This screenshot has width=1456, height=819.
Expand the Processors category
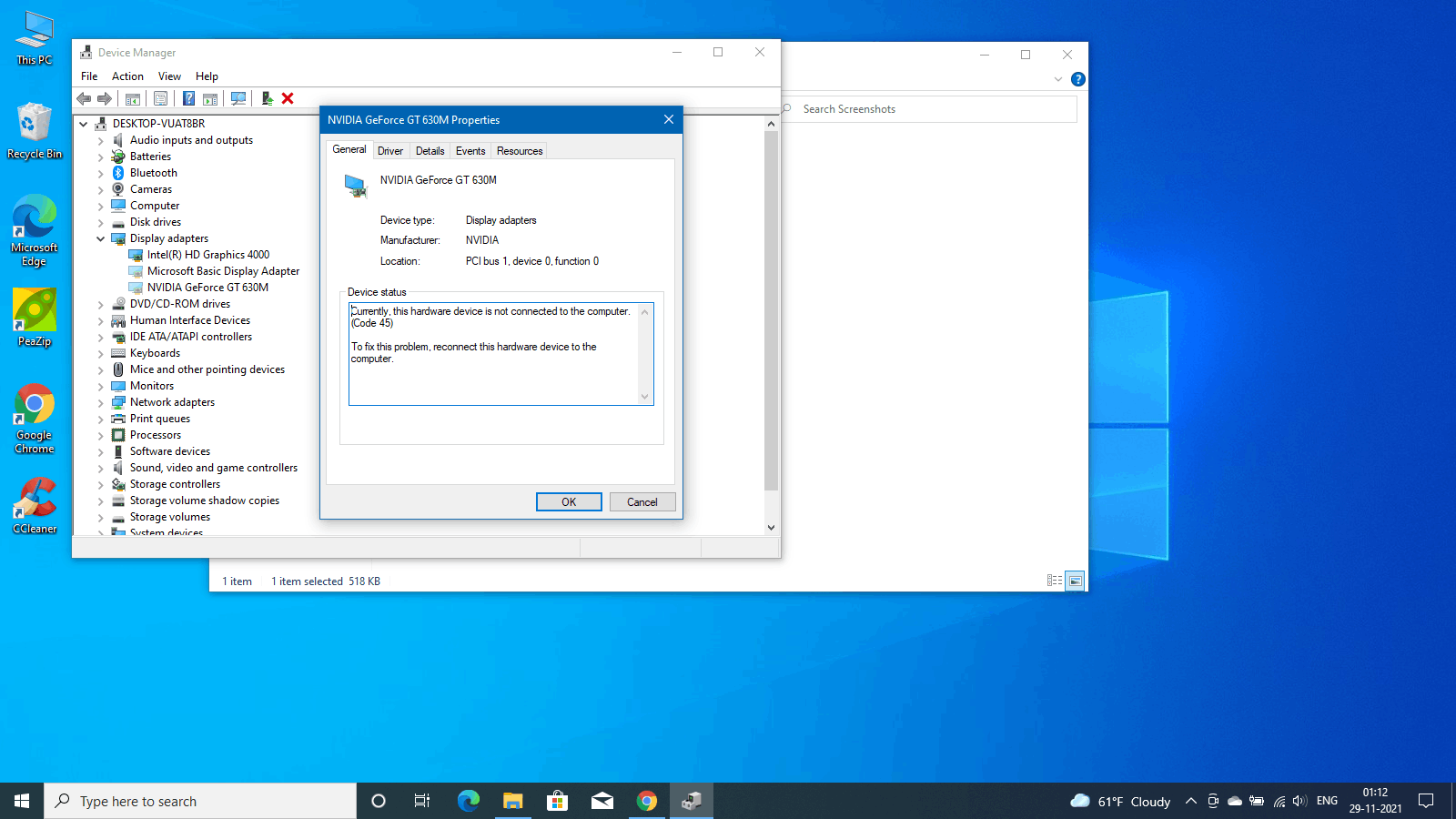[x=101, y=436]
